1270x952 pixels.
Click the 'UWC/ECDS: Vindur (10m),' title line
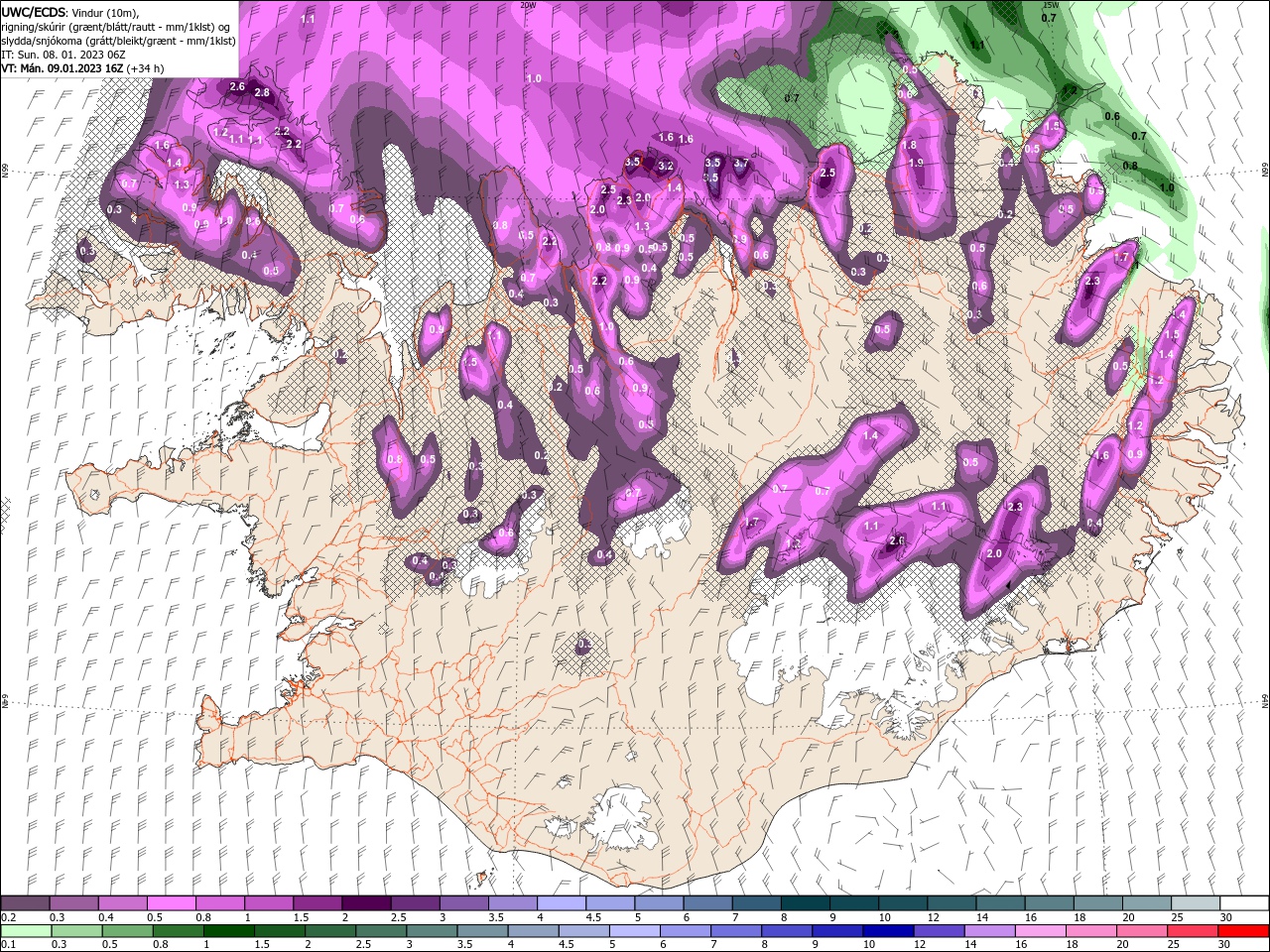70,12
